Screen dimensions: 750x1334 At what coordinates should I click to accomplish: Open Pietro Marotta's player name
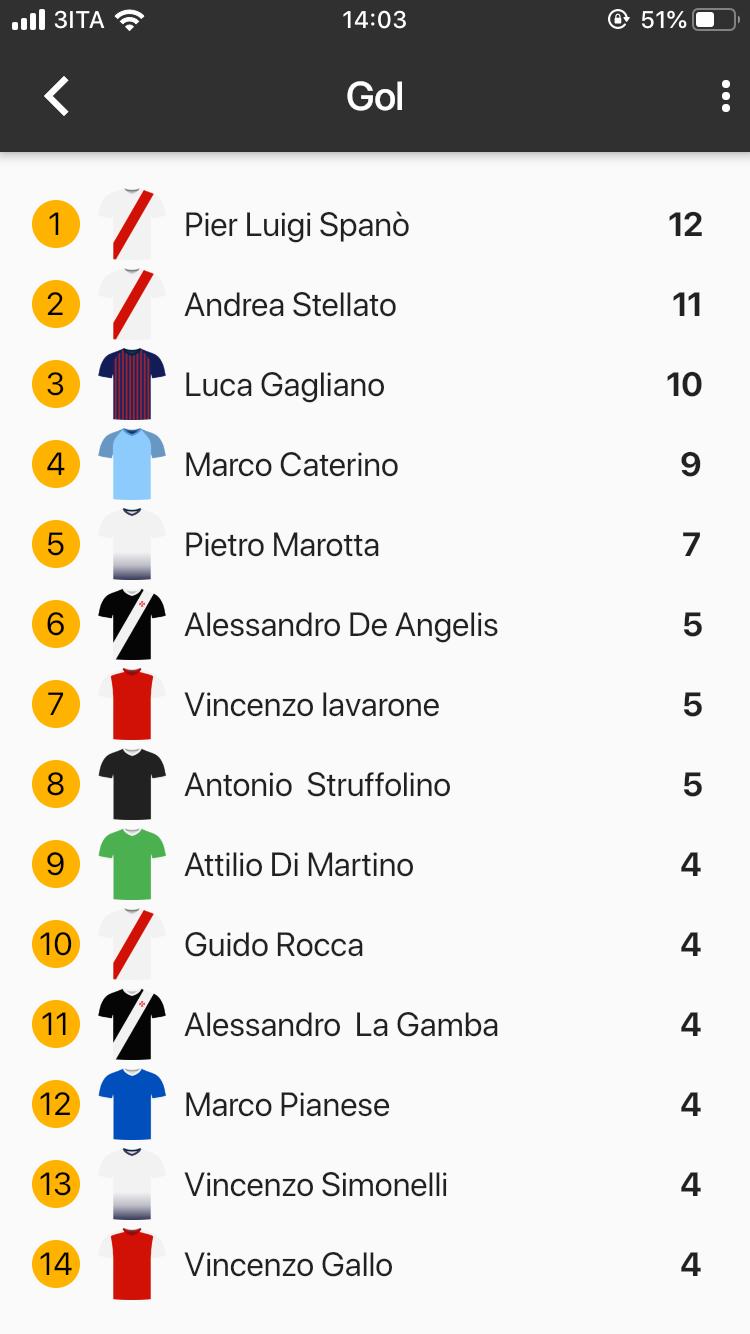[x=282, y=545]
